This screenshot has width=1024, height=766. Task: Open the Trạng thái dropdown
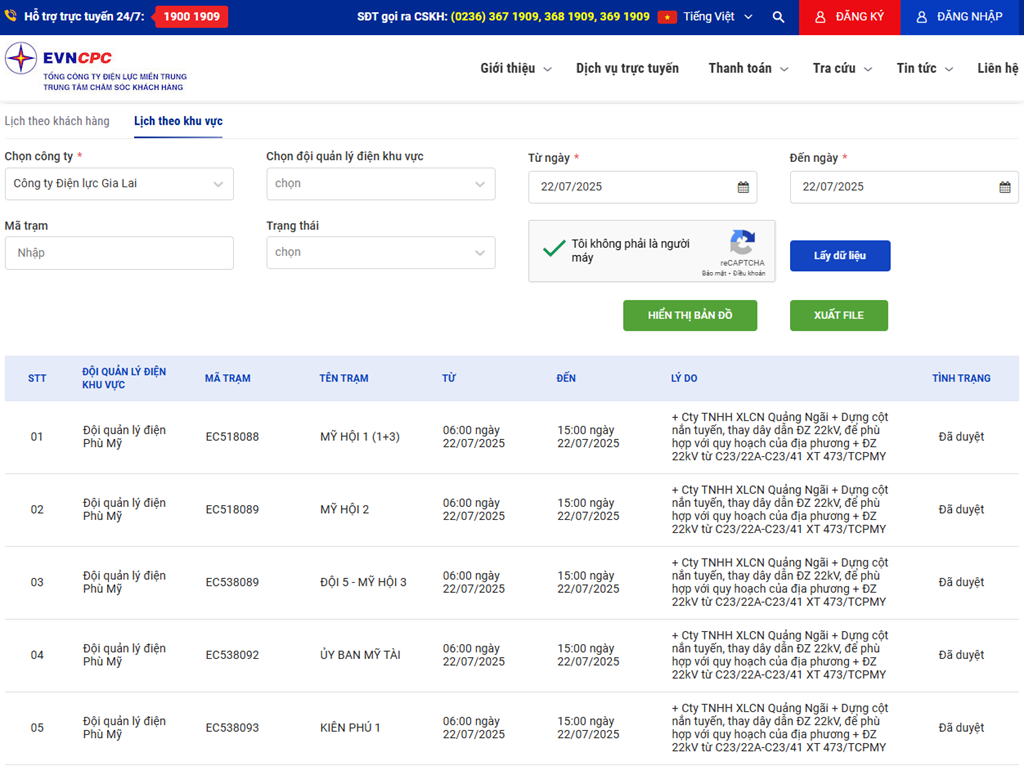(x=381, y=253)
